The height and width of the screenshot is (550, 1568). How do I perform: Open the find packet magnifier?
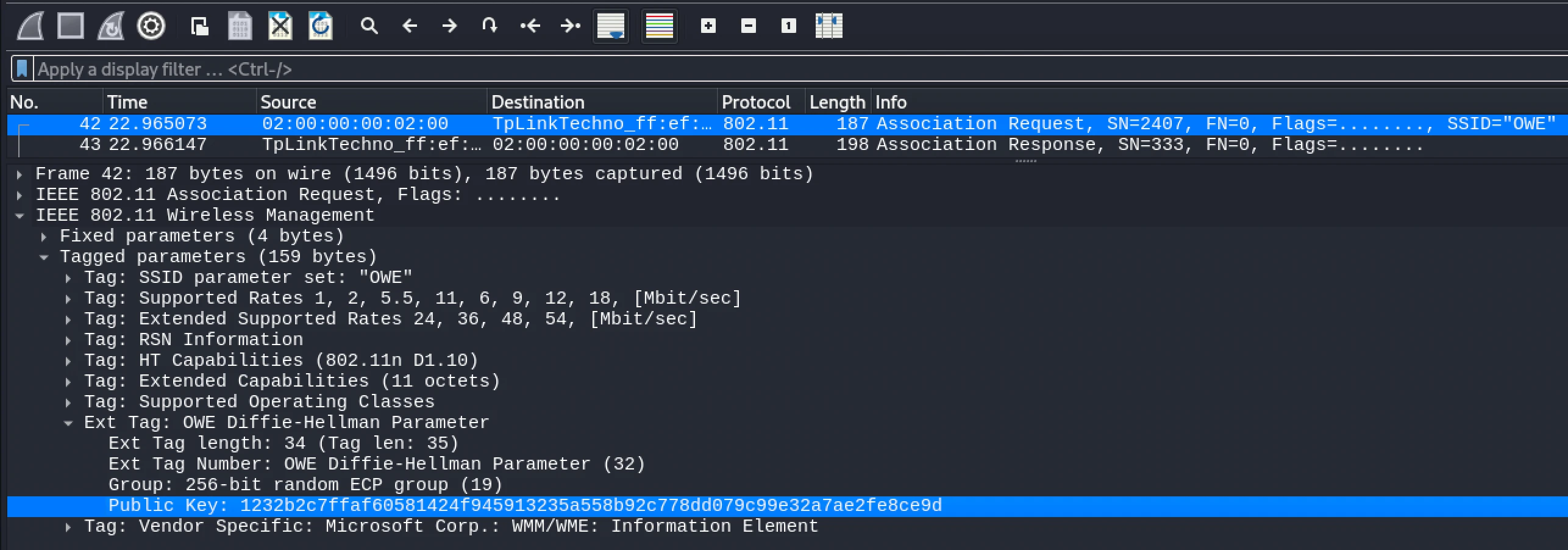369,26
